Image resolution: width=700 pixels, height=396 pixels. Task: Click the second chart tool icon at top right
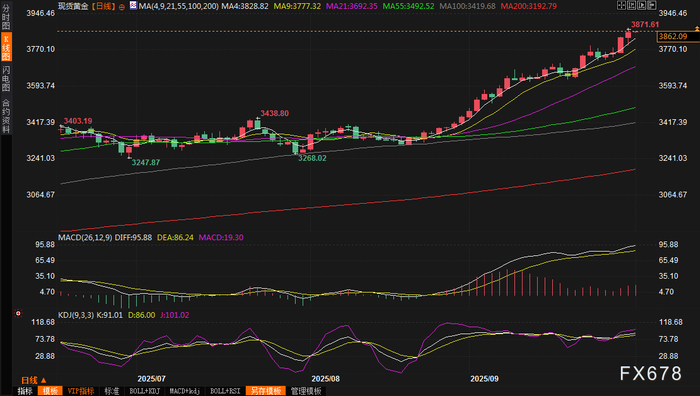(x=632, y=5)
